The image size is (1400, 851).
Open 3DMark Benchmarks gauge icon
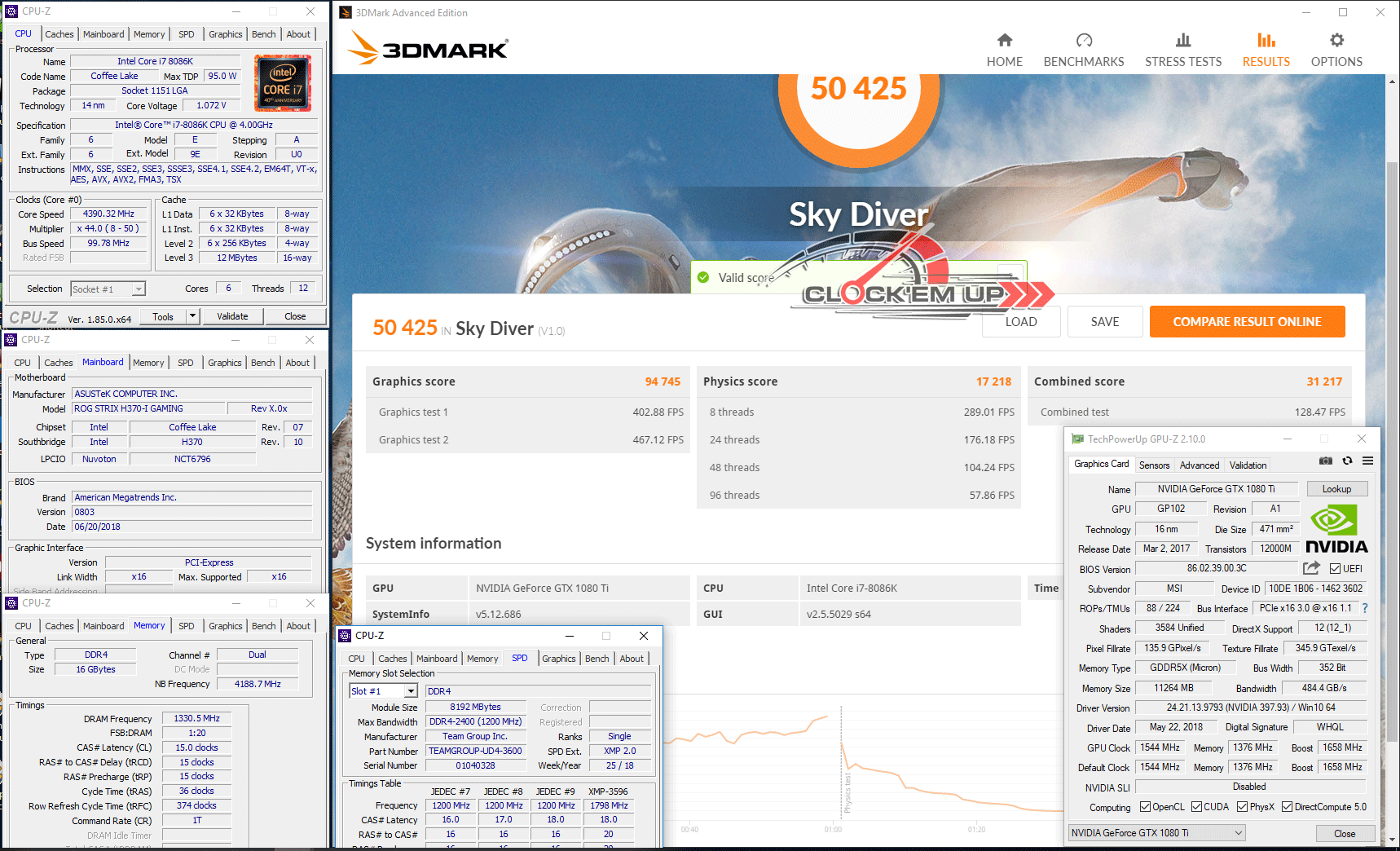pos(1083,41)
